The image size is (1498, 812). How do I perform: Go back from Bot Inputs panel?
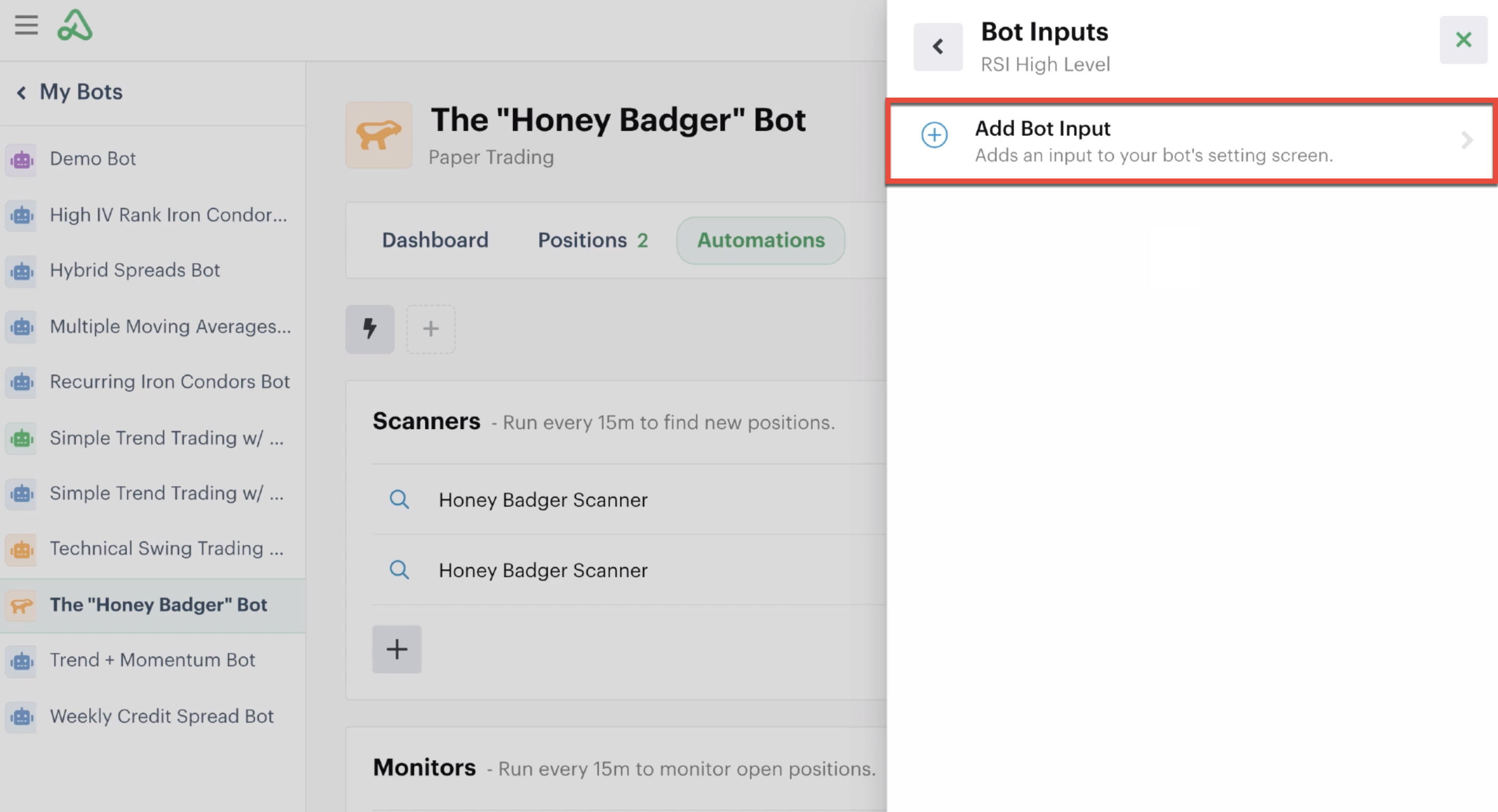[x=938, y=46]
